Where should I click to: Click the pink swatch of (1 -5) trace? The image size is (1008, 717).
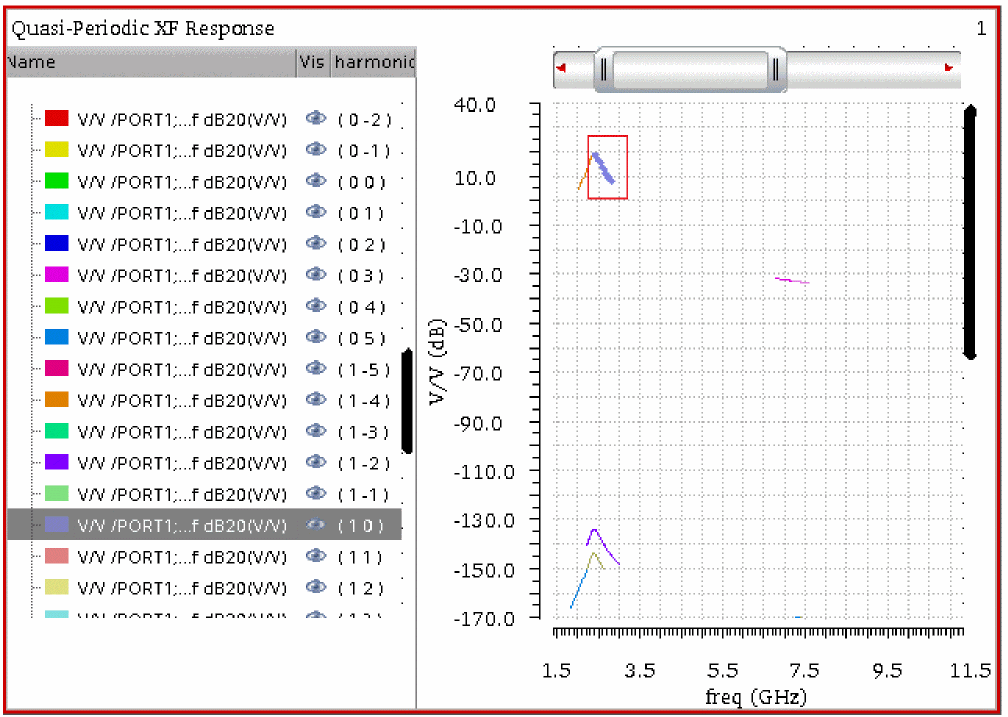point(57,368)
